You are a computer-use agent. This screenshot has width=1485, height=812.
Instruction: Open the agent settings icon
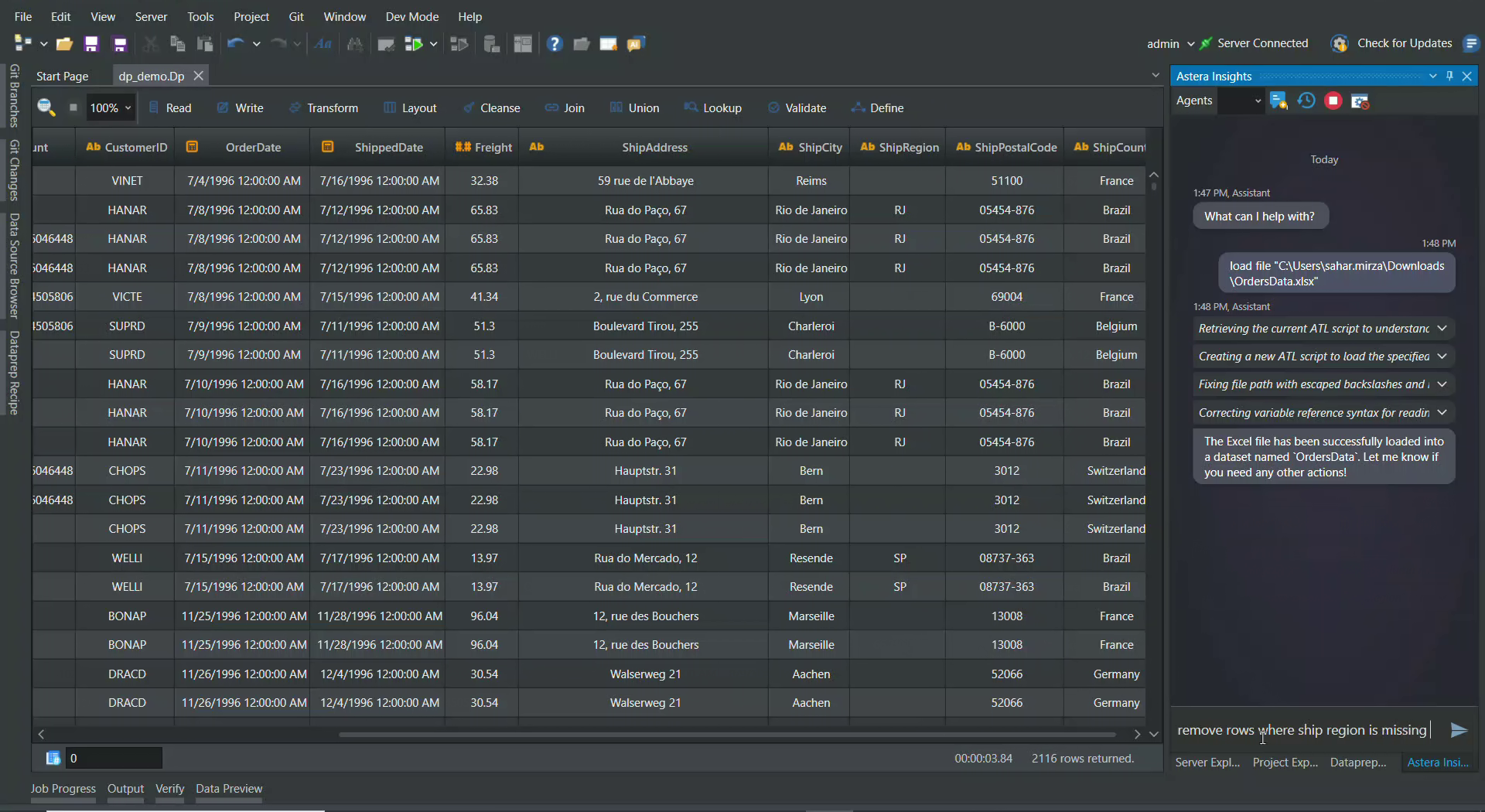click(1359, 101)
